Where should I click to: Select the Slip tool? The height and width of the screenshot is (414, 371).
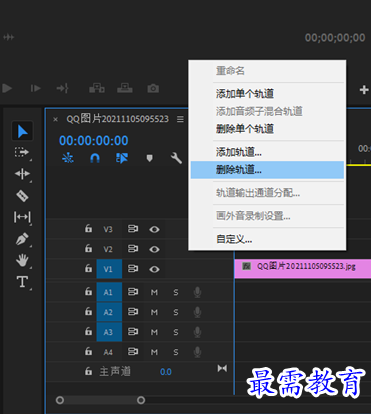click(x=22, y=217)
